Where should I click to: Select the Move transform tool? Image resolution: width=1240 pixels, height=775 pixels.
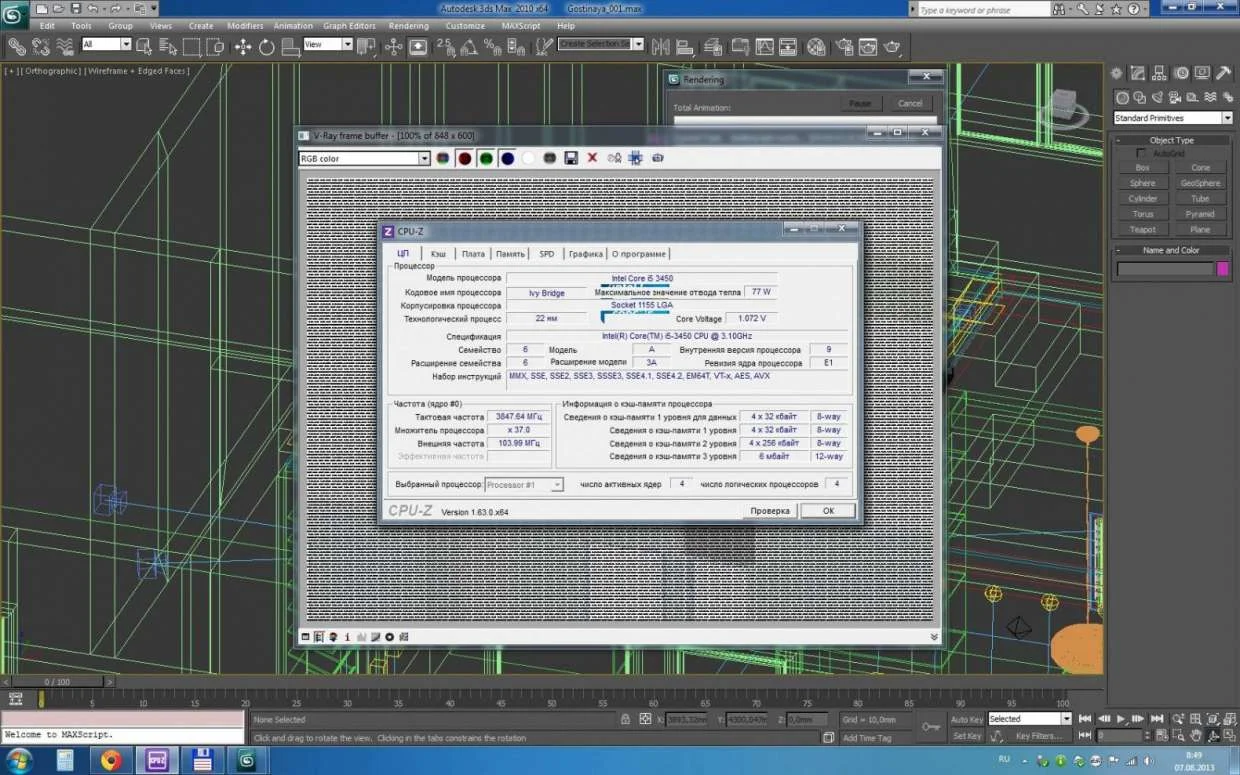(243, 46)
